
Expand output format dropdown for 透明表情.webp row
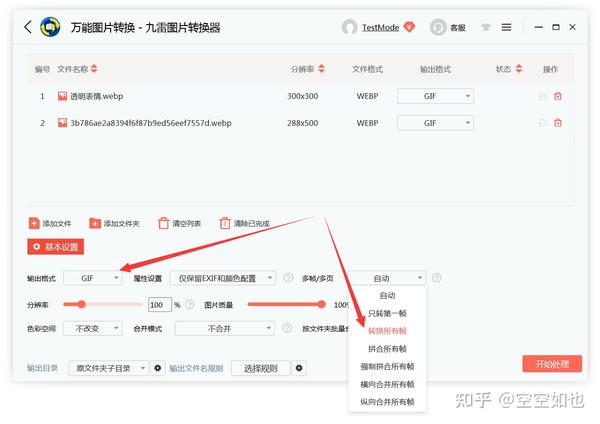point(435,96)
